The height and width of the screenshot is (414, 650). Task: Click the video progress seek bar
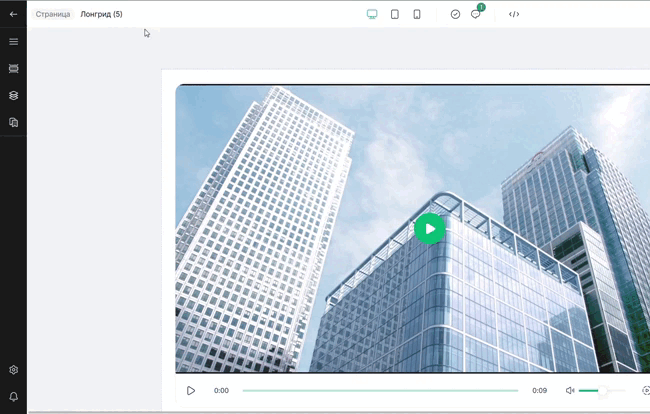click(x=380, y=391)
